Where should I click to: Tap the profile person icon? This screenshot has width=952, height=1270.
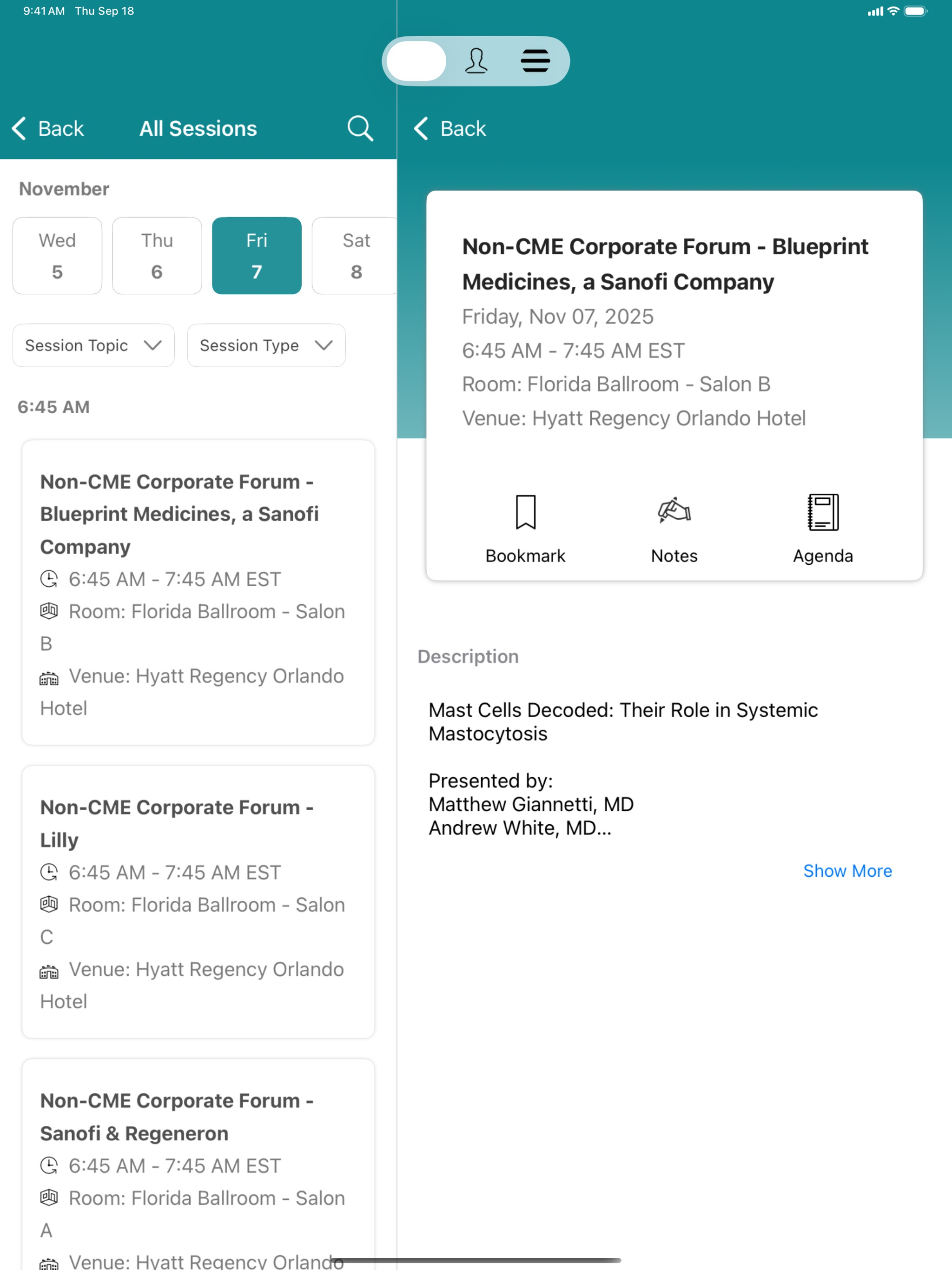[476, 61]
